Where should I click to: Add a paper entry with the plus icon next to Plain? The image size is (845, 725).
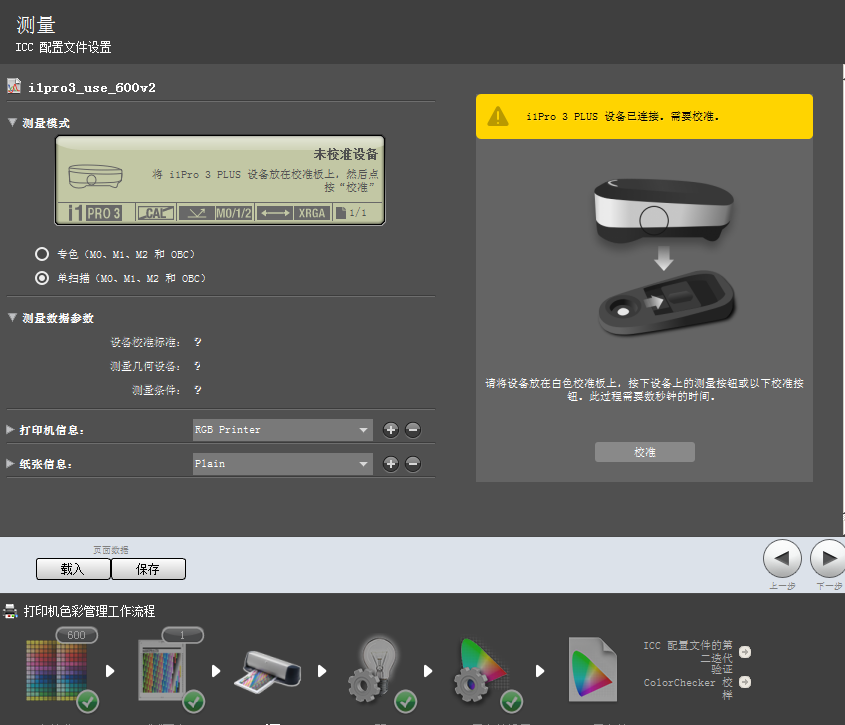pos(391,464)
